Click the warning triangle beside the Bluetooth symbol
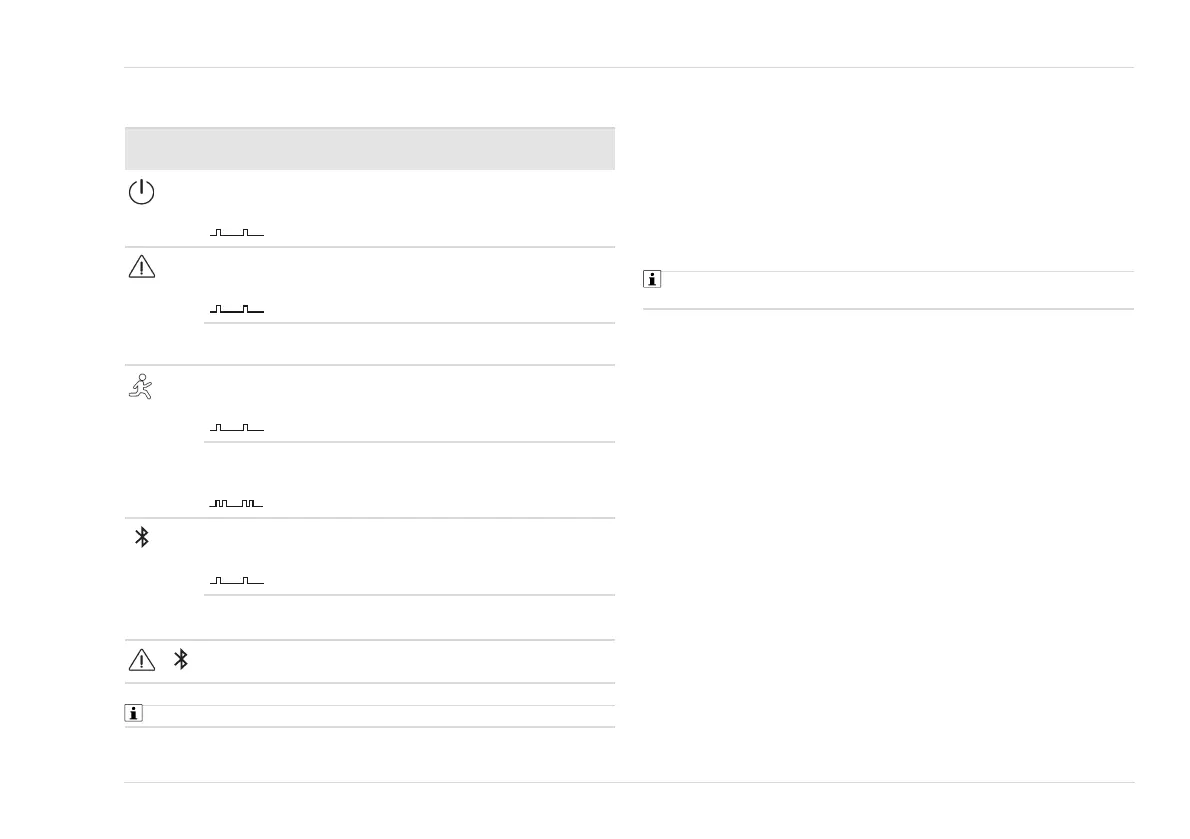This screenshot has height=839, width=1190. [142, 660]
